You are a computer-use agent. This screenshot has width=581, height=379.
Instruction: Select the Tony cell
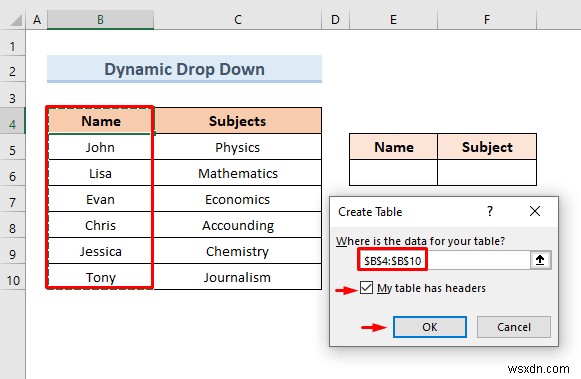tap(100, 277)
